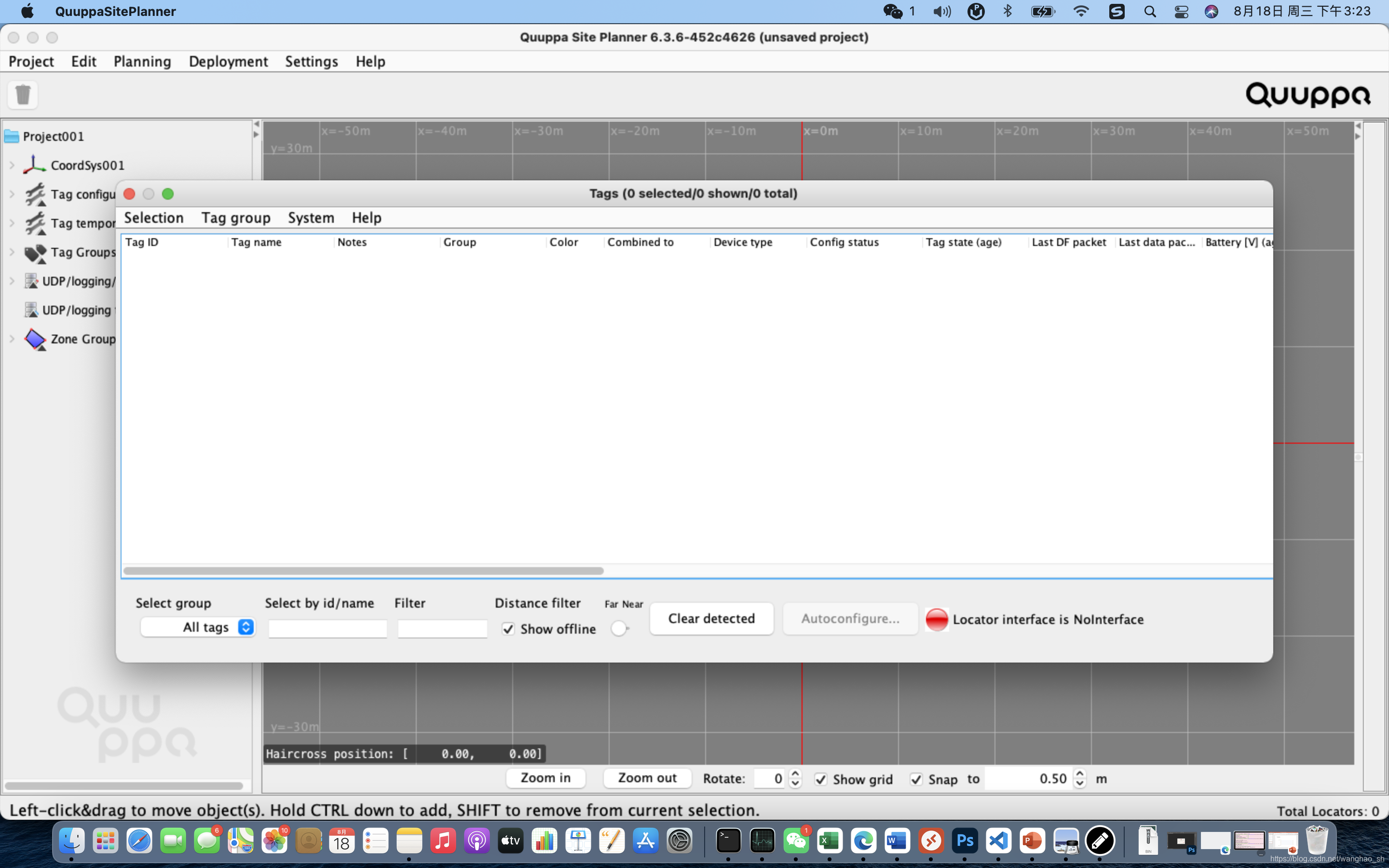
Task: Click the Filter input field
Action: point(443,629)
